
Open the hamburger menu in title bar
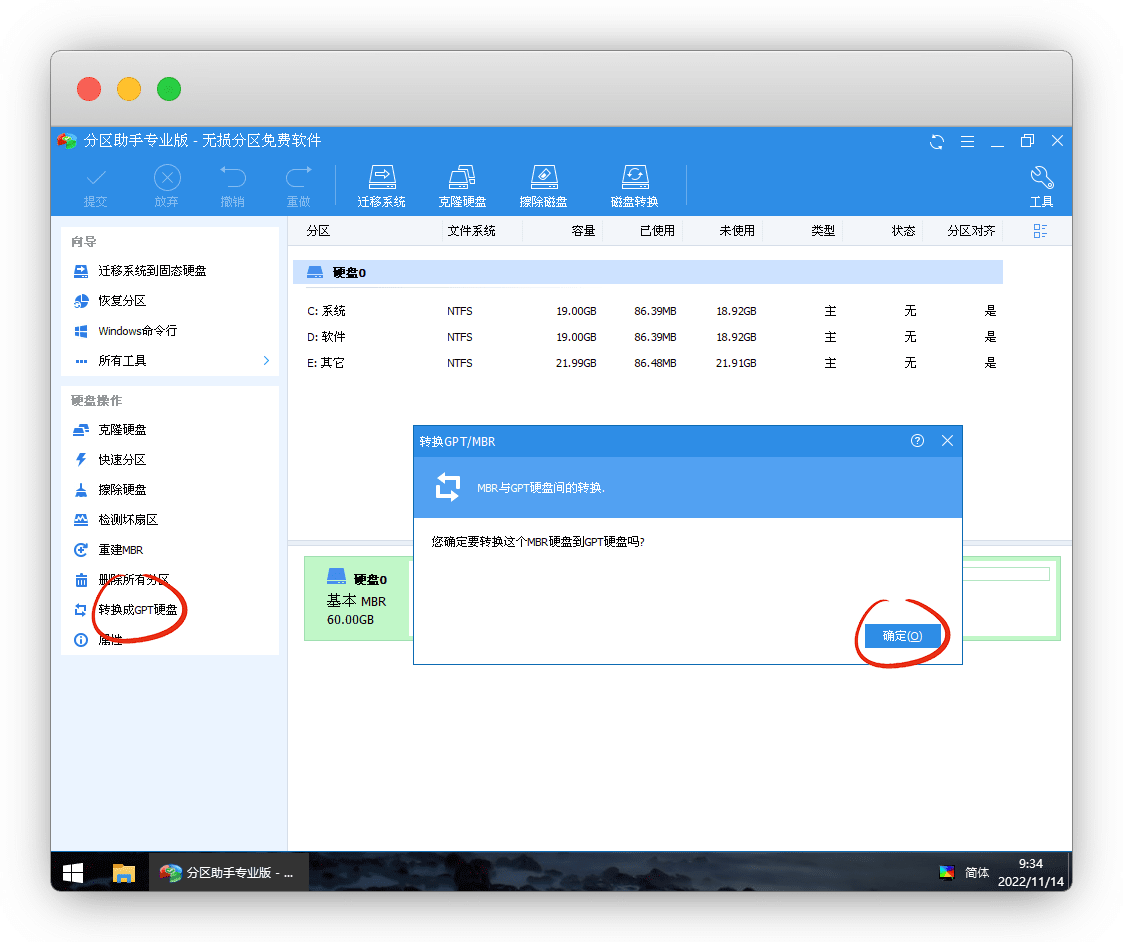[967, 141]
